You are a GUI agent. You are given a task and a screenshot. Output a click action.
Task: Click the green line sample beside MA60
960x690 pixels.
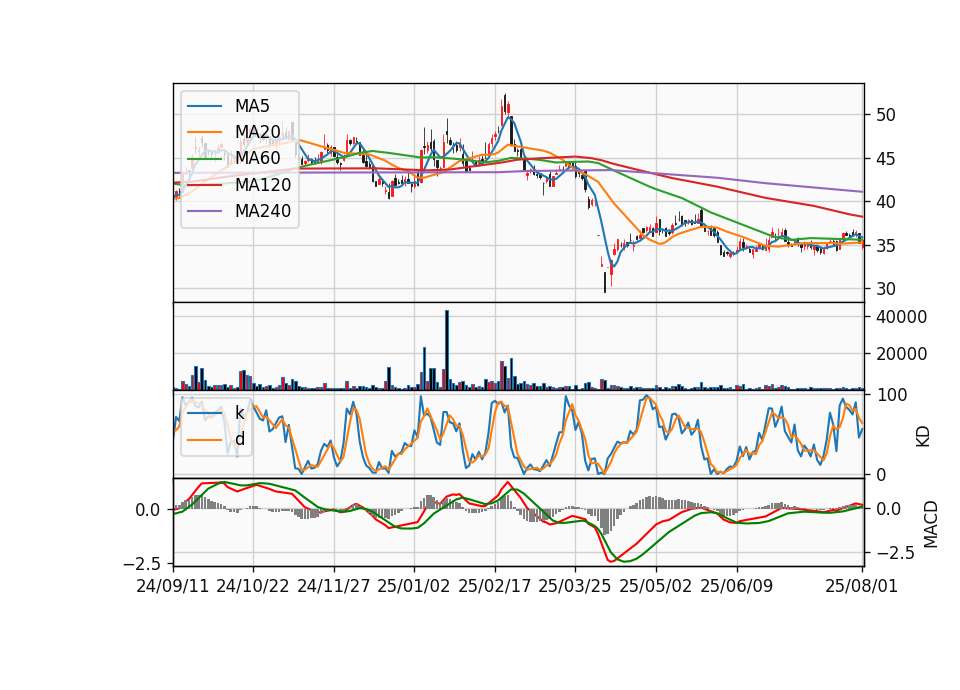(204, 159)
